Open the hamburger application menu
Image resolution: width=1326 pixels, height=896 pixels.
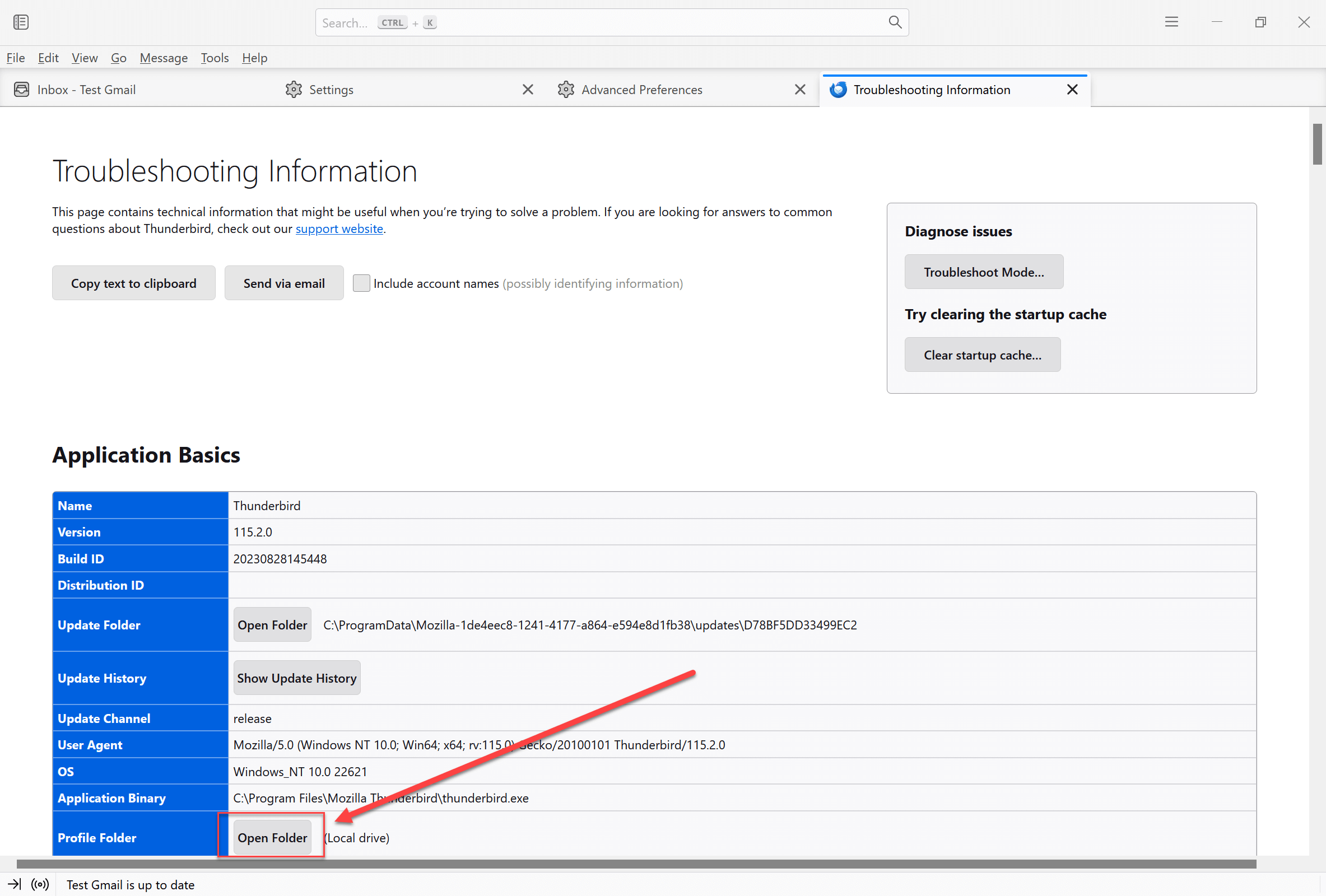click(1171, 22)
